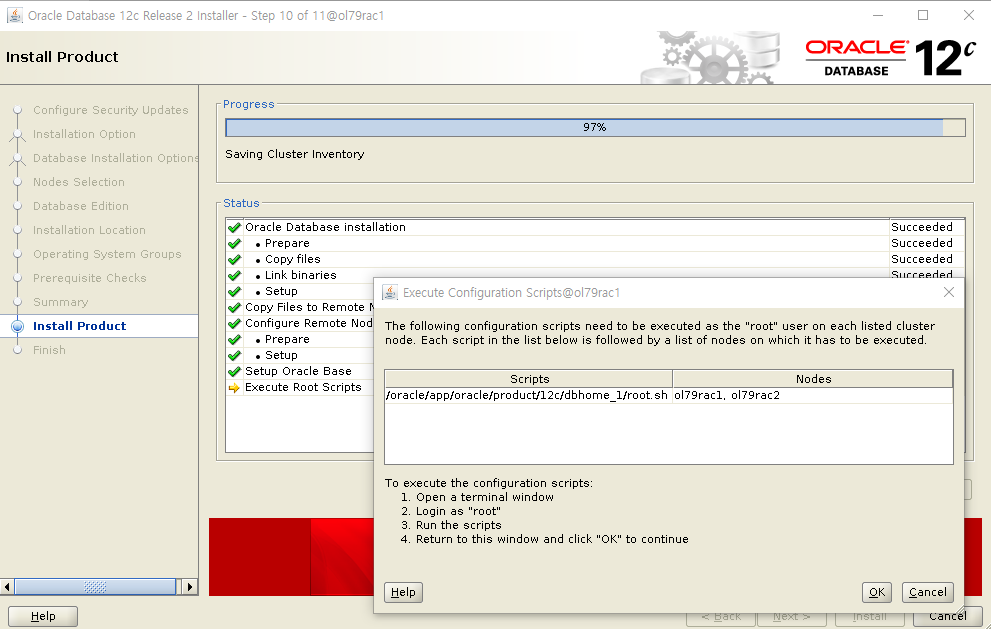Image resolution: width=991 pixels, height=629 pixels.
Task: Select the Execute Root Scripts status row
Action: [300, 388]
